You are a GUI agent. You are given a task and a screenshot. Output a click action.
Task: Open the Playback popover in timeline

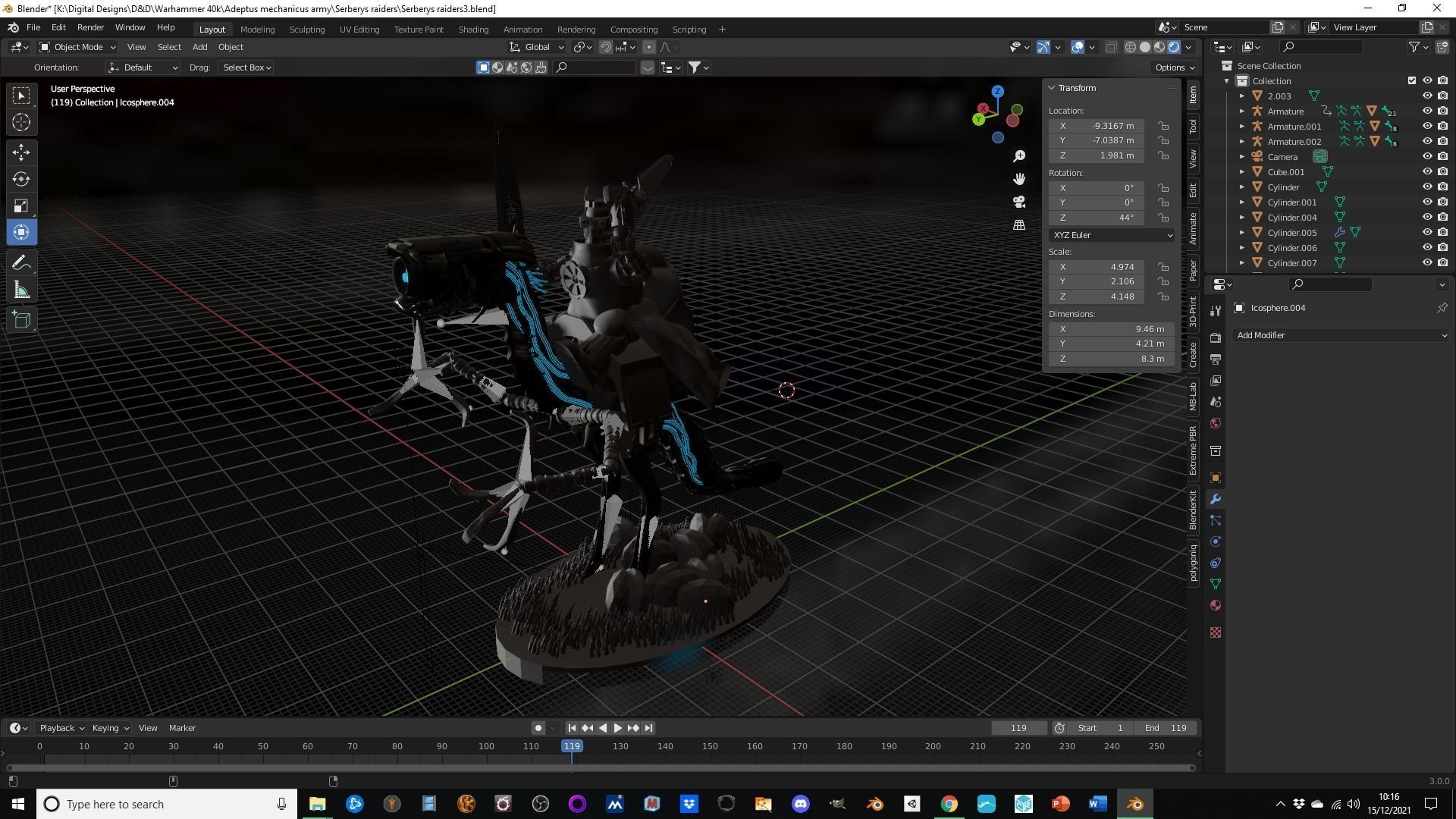pyautogui.click(x=61, y=728)
